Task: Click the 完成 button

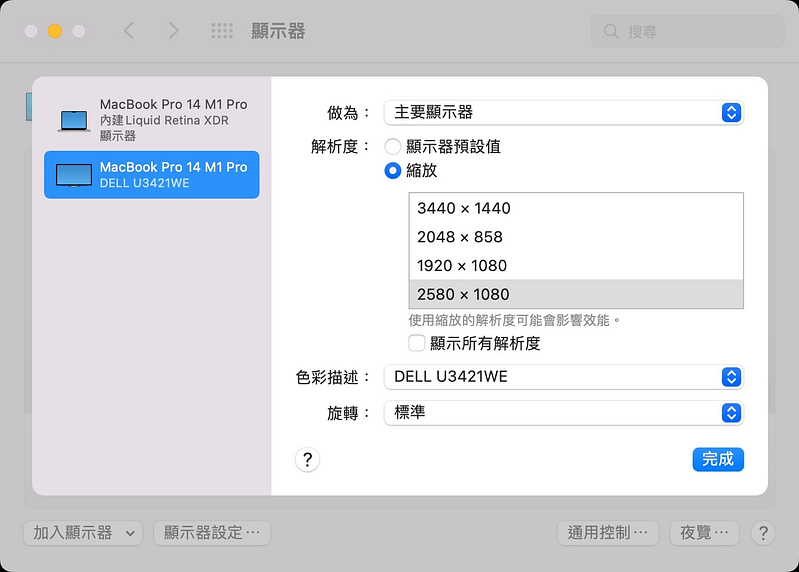Action: coord(717,459)
